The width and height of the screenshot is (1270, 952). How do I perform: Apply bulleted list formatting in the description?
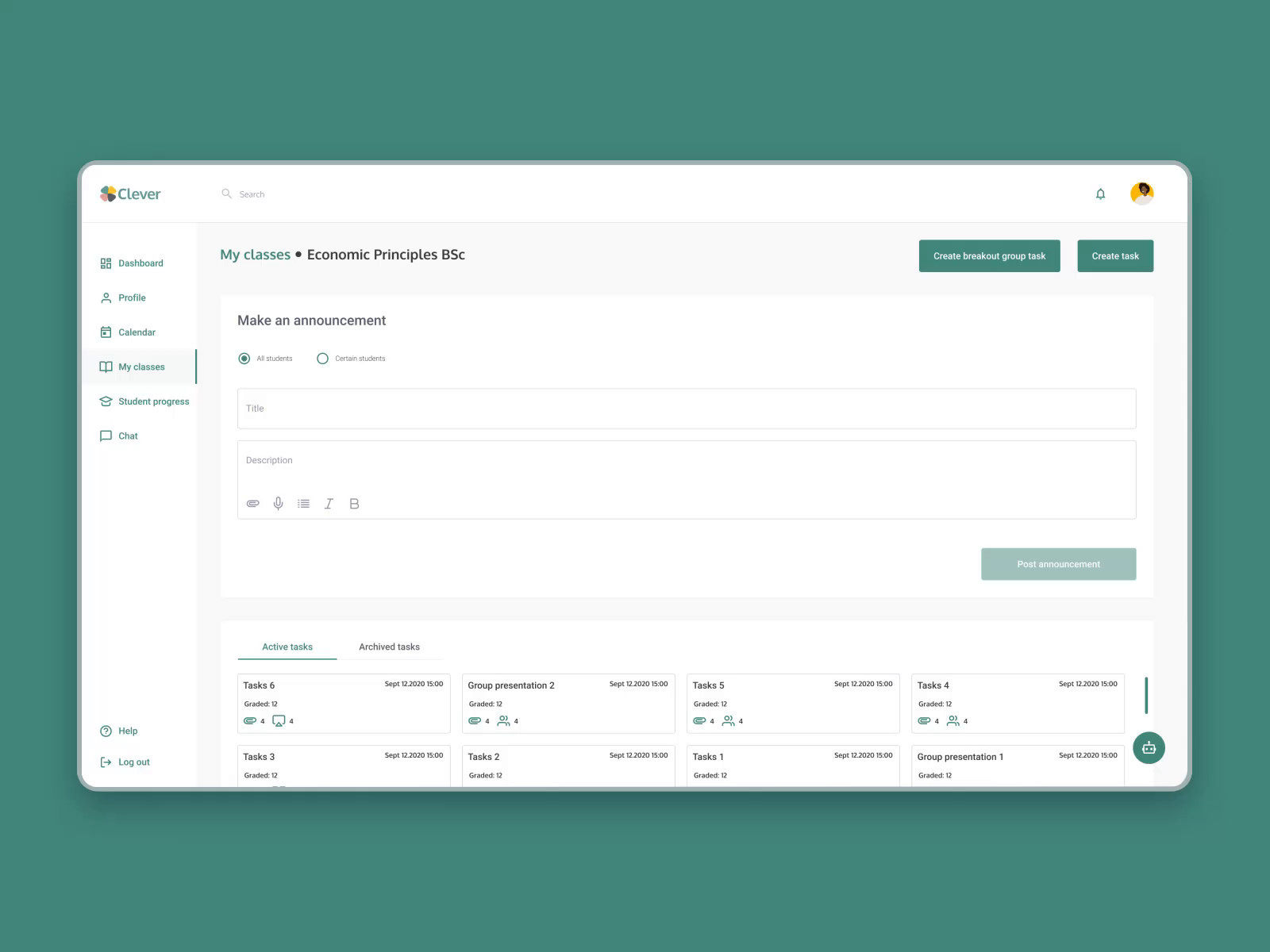303,503
